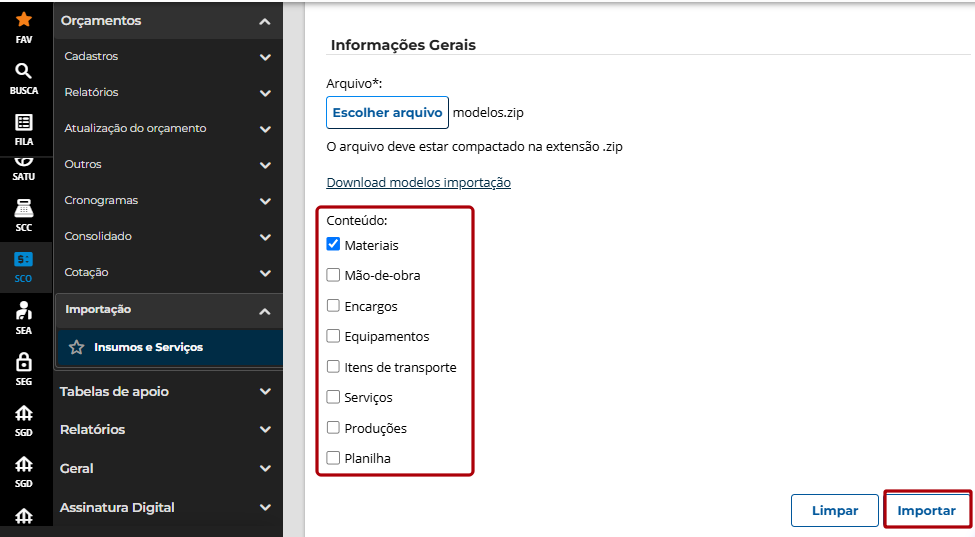The image size is (975, 537).
Task: Enable the Itens de transporte checkbox
Action: point(333,366)
